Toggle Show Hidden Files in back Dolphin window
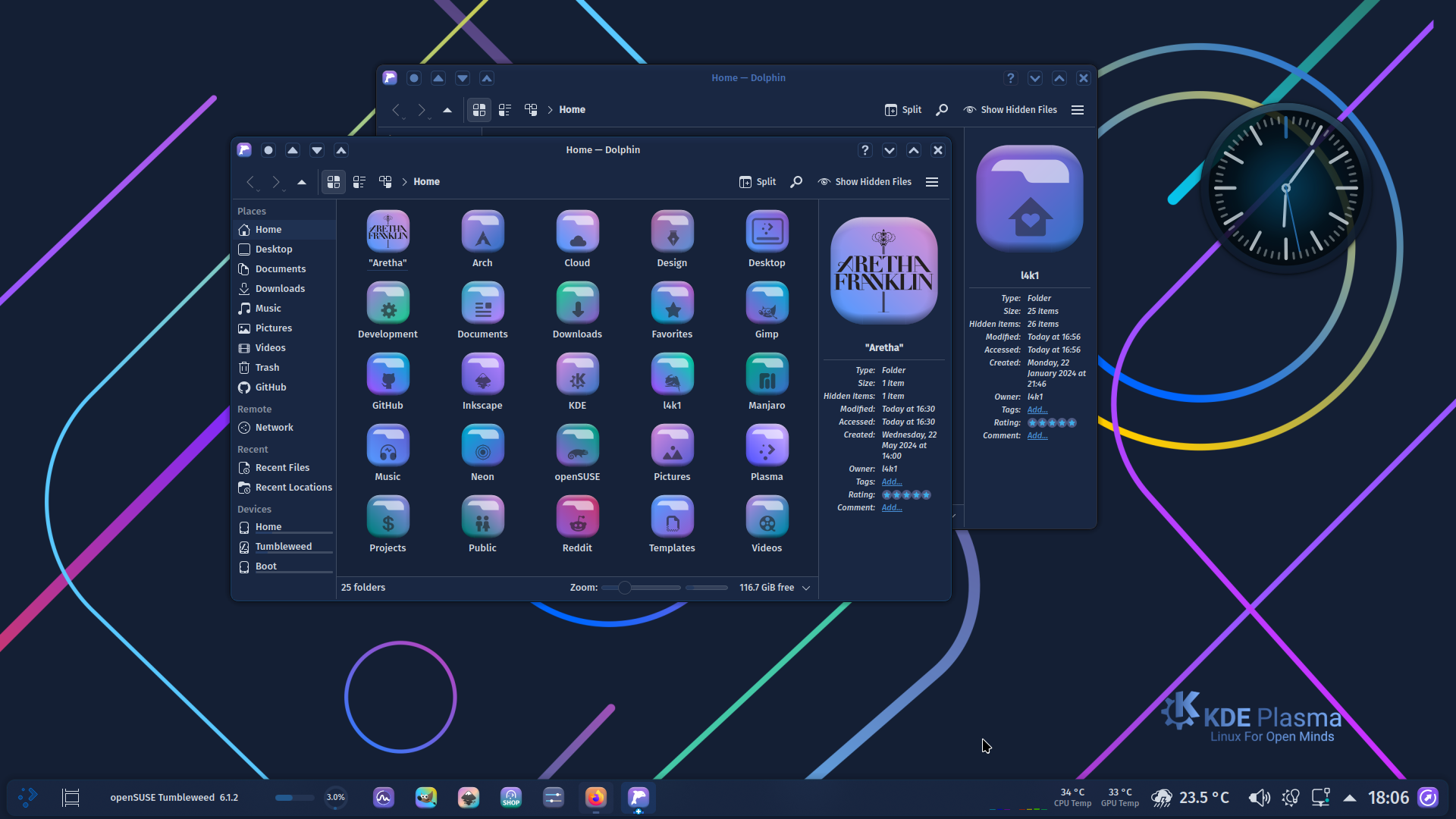This screenshot has height=819, width=1456. pyautogui.click(x=1010, y=110)
